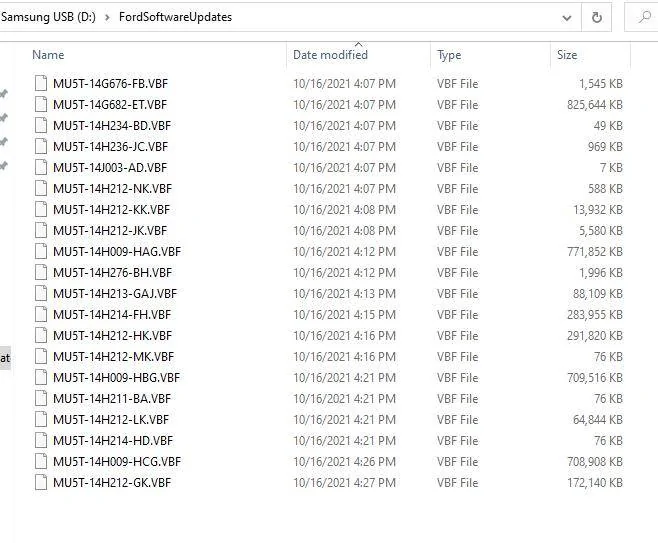Click file name MU5T-14H212-HK.VBF
Viewport: 658px width, 543px height.
coord(112,335)
